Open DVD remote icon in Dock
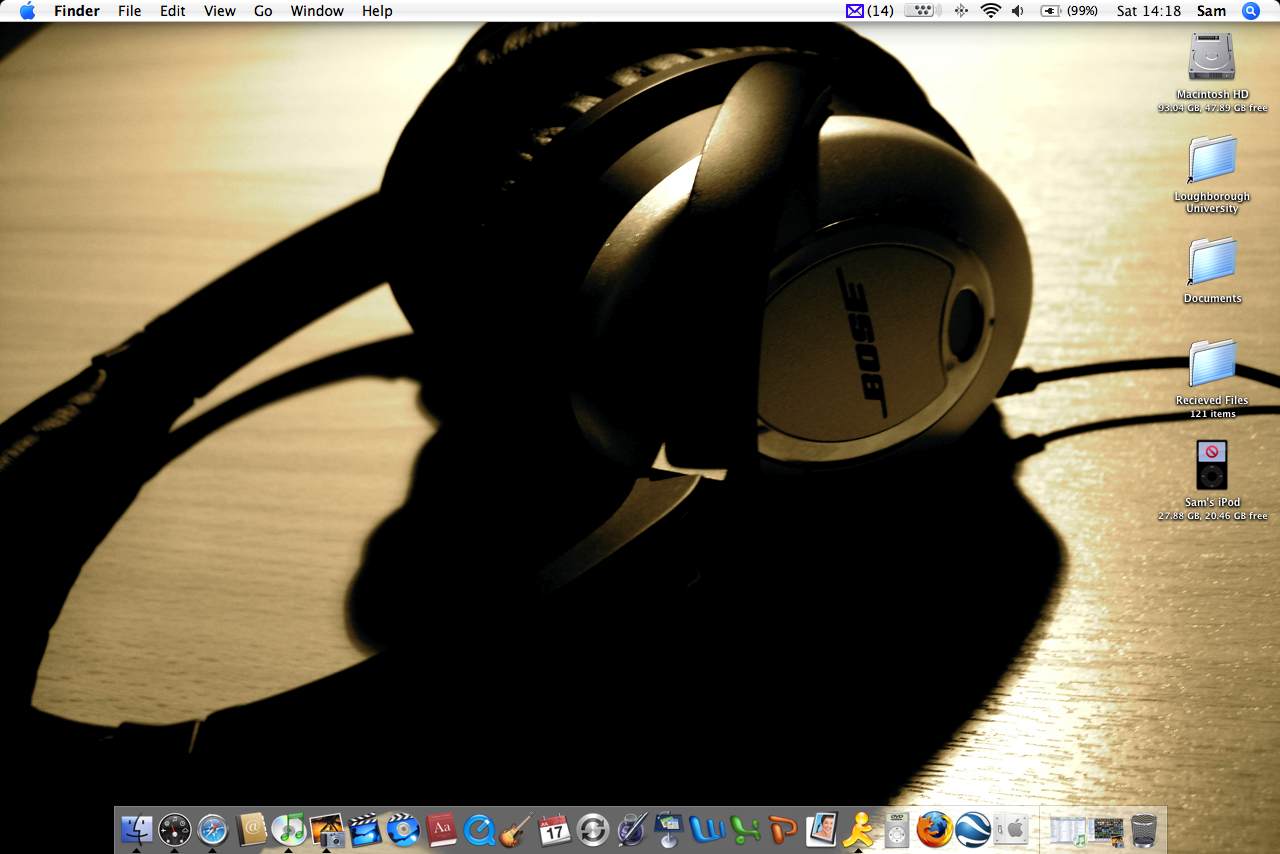Viewport: 1280px width, 854px height. tap(897, 829)
